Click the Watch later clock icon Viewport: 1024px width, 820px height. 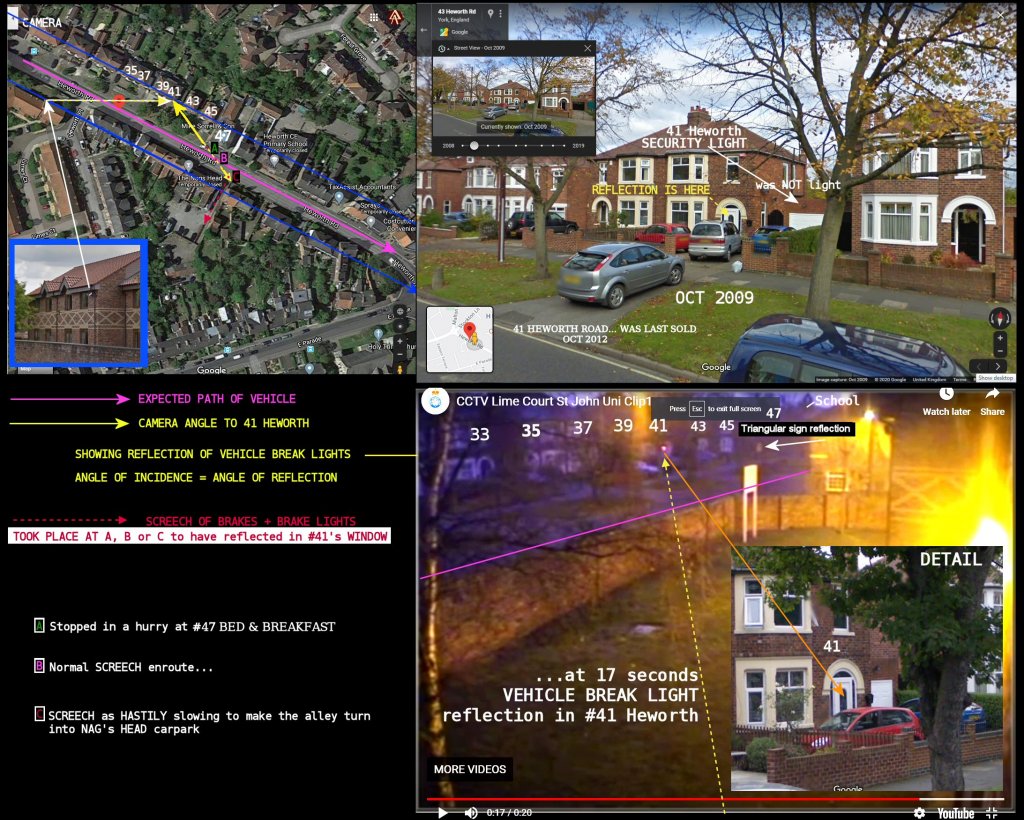(x=945, y=395)
